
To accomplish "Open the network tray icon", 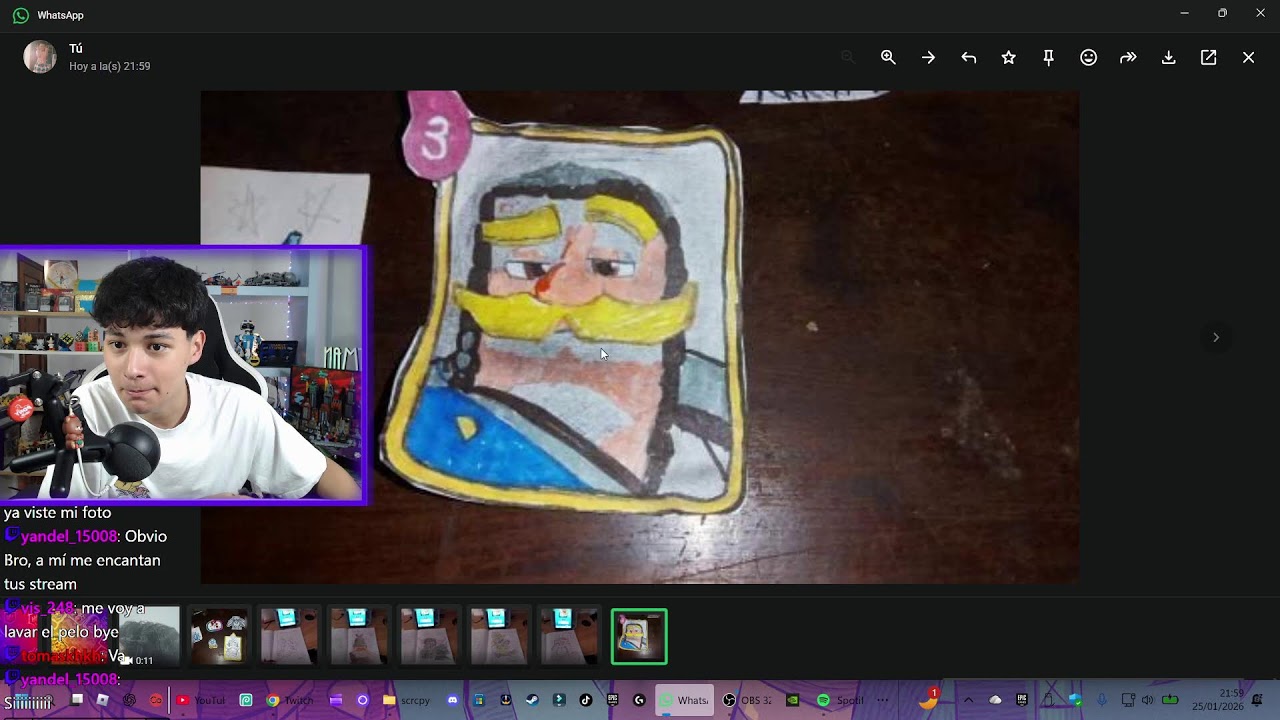I will coord(1128,700).
